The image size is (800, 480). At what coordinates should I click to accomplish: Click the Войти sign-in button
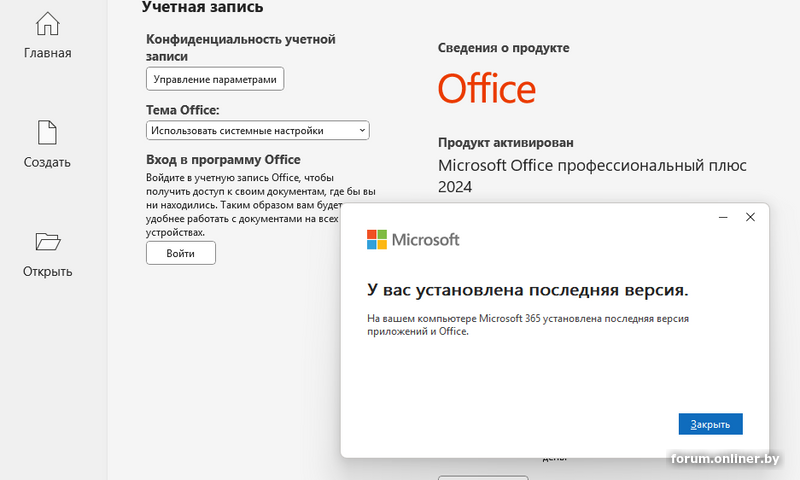coord(181,253)
